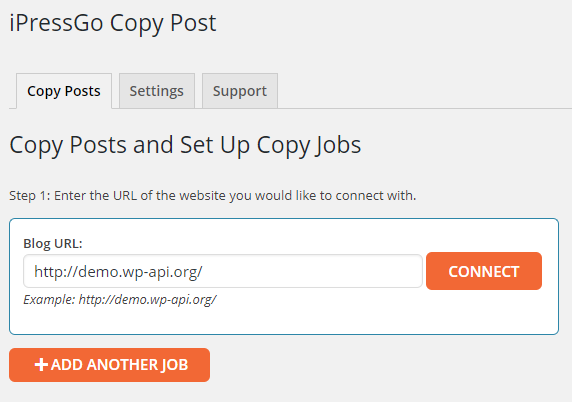
Task: Click the plus icon on Add Another Job
Action: tap(41, 365)
